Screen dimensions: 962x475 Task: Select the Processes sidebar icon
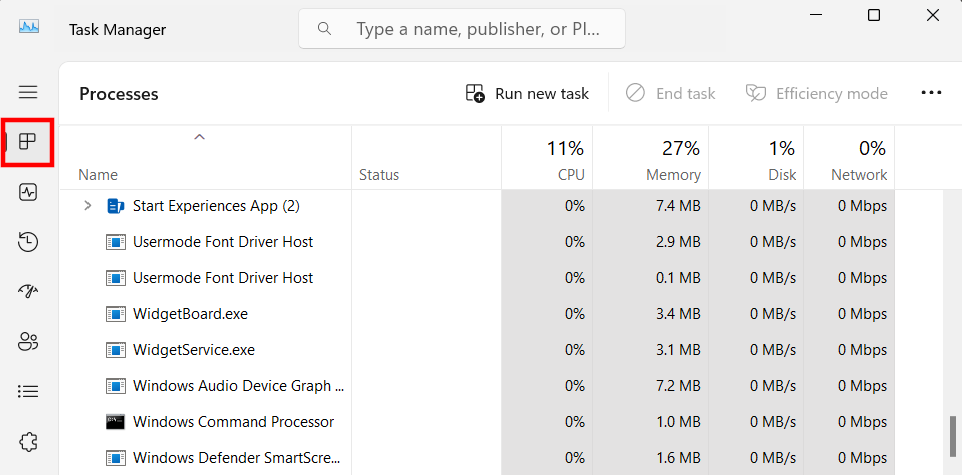point(28,142)
